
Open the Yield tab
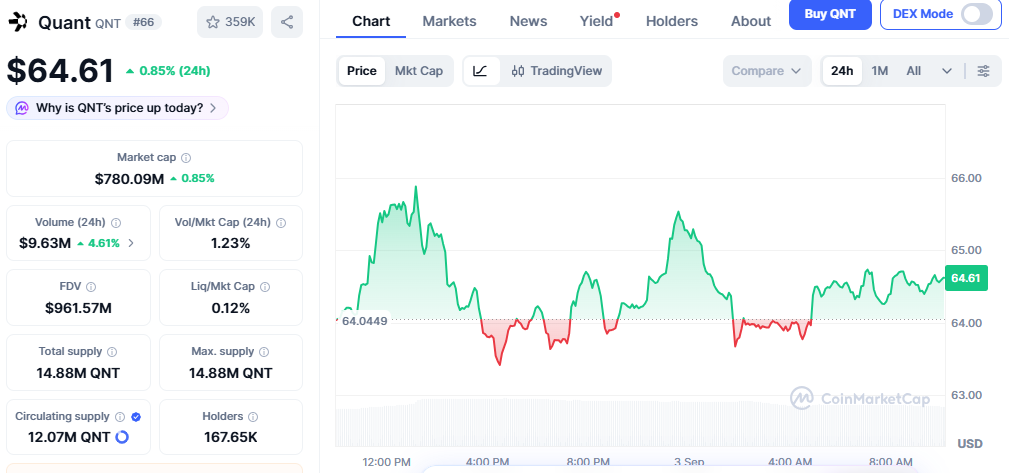tap(597, 21)
